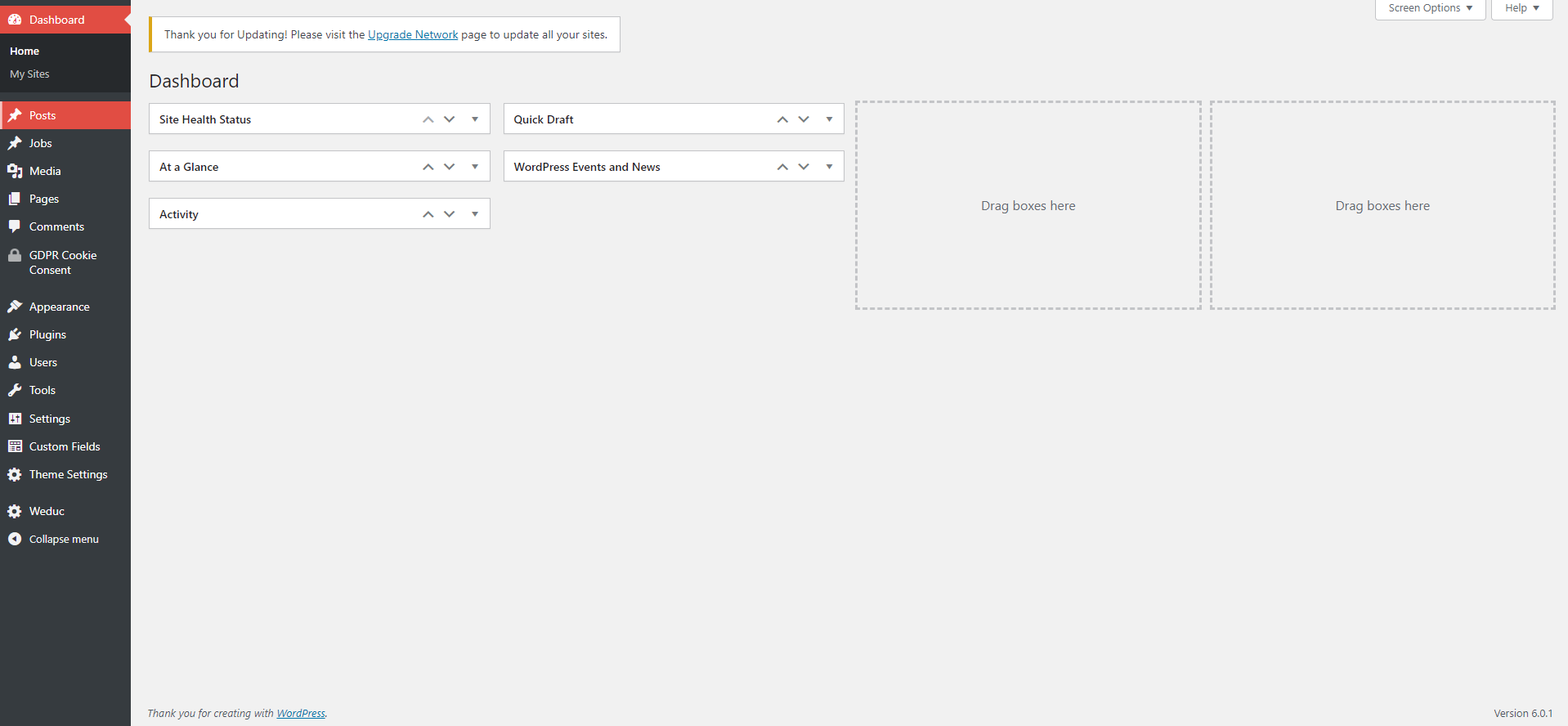Move At a Glance box down

[x=450, y=167]
